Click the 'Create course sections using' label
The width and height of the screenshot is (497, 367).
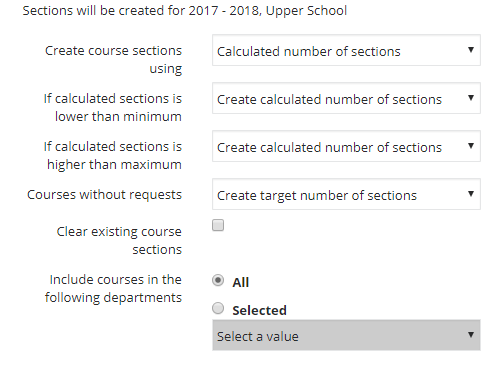click(x=113, y=59)
